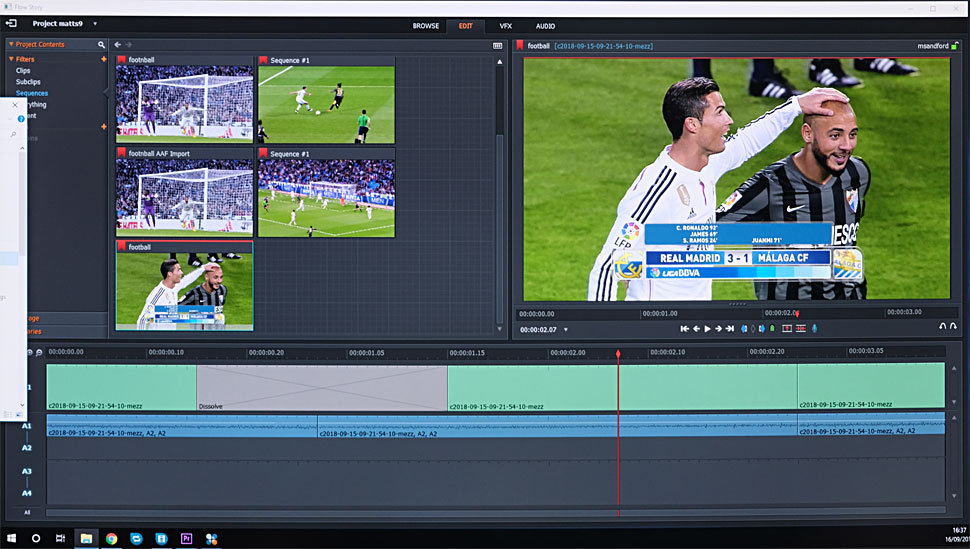The height and width of the screenshot is (549, 970).
Task: Select the first green video clip
Action: [x=121, y=387]
